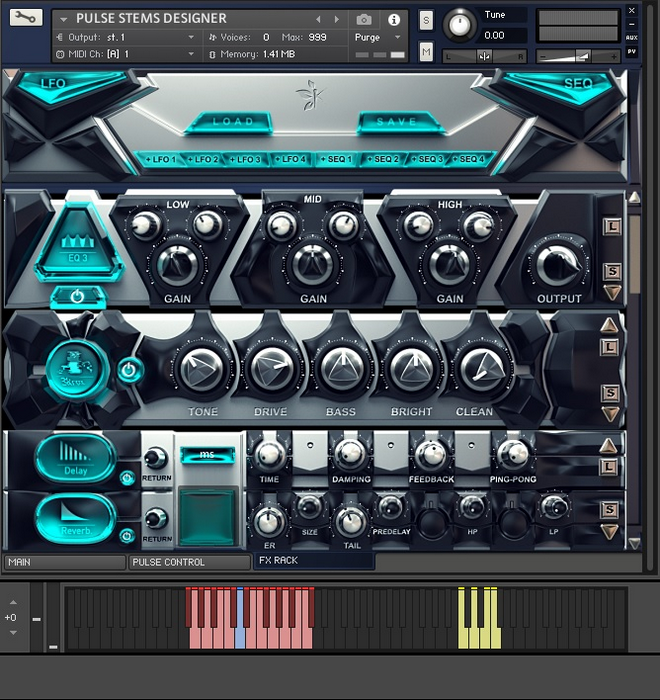Image resolution: width=660 pixels, height=700 pixels.
Task: Click the delay FEEDBACK knob
Action: (x=430, y=454)
